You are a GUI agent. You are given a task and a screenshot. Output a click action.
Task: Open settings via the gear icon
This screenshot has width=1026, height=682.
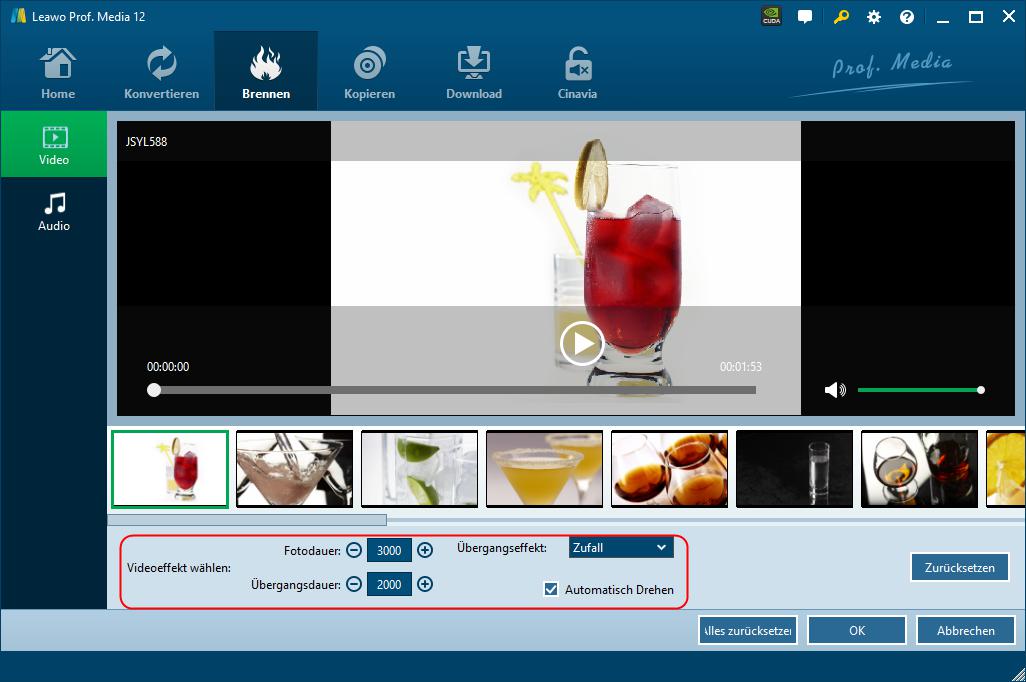coord(874,17)
